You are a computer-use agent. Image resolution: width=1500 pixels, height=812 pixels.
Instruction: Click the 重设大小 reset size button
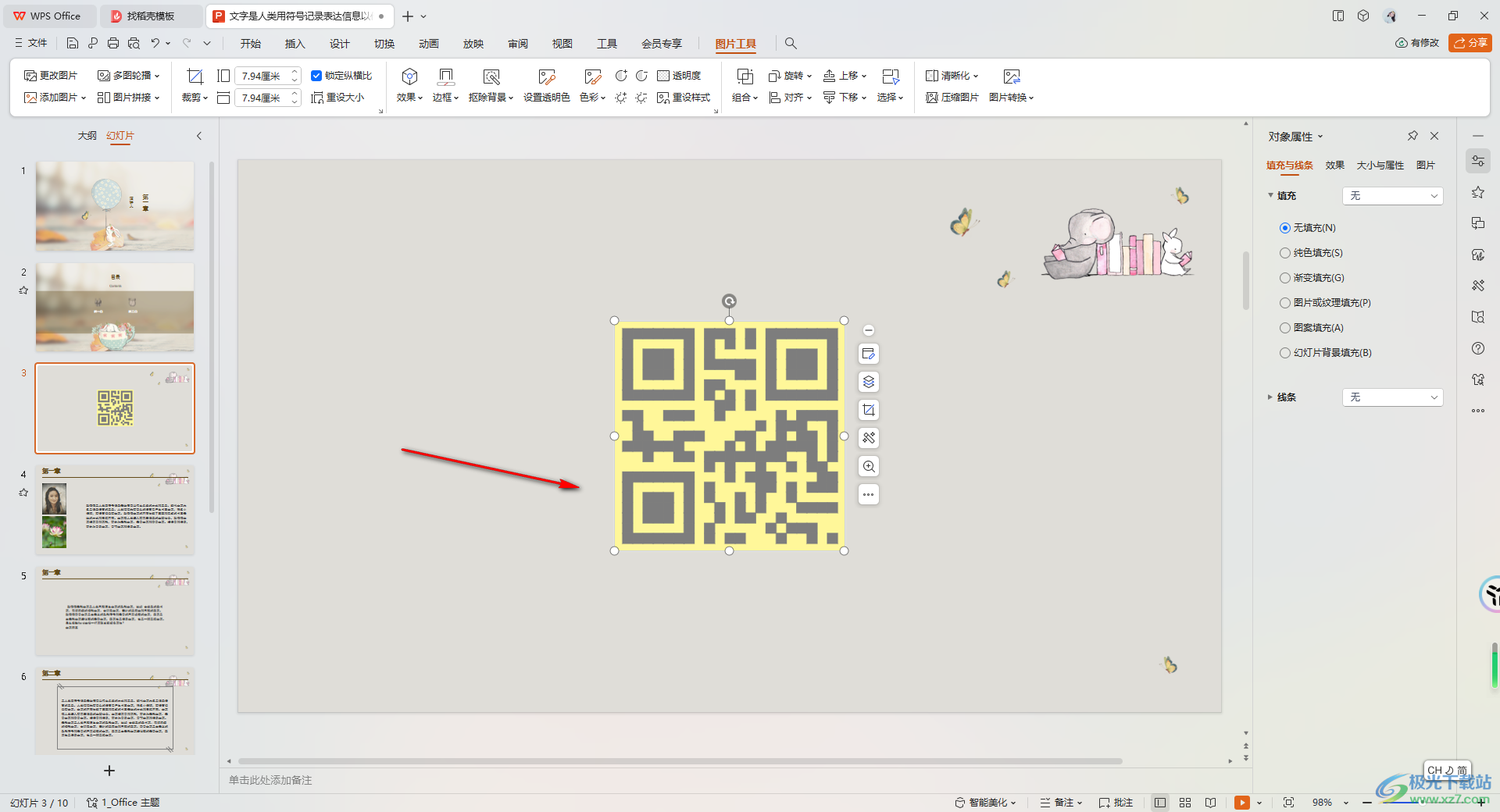(x=337, y=98)
